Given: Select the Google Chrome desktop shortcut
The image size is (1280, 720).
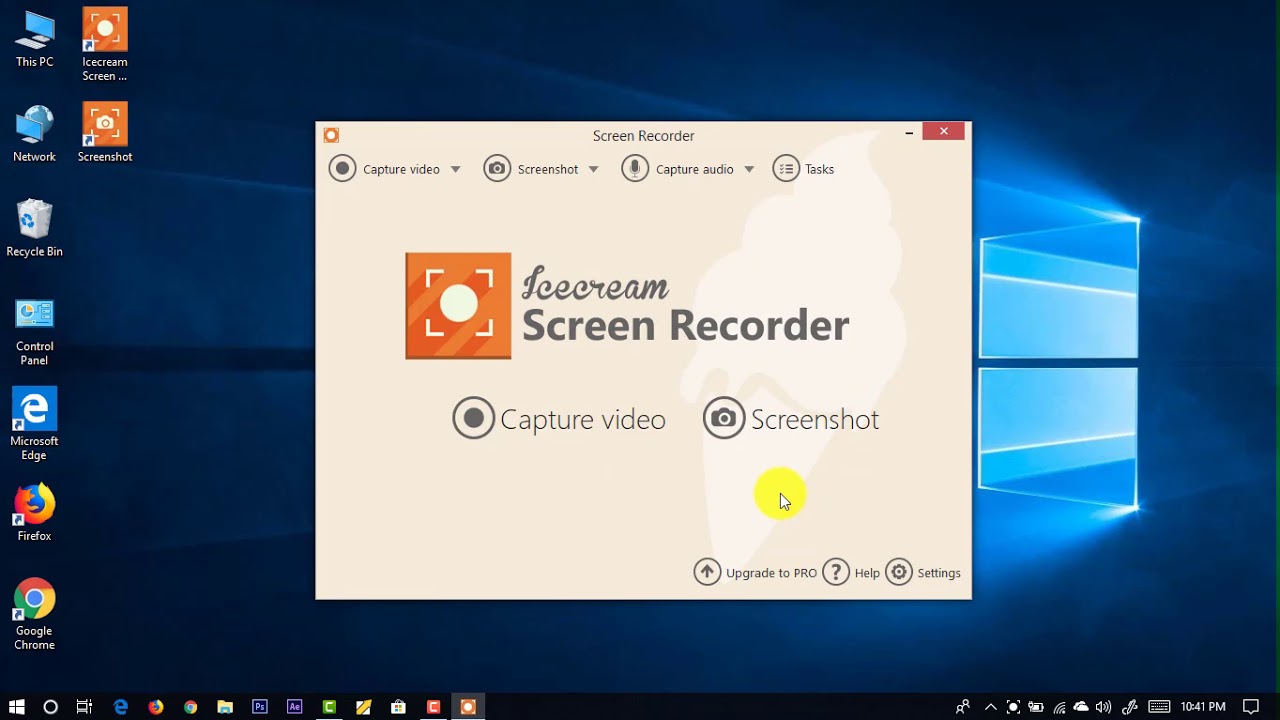Looking at the screenshot, I should [34, 614].
